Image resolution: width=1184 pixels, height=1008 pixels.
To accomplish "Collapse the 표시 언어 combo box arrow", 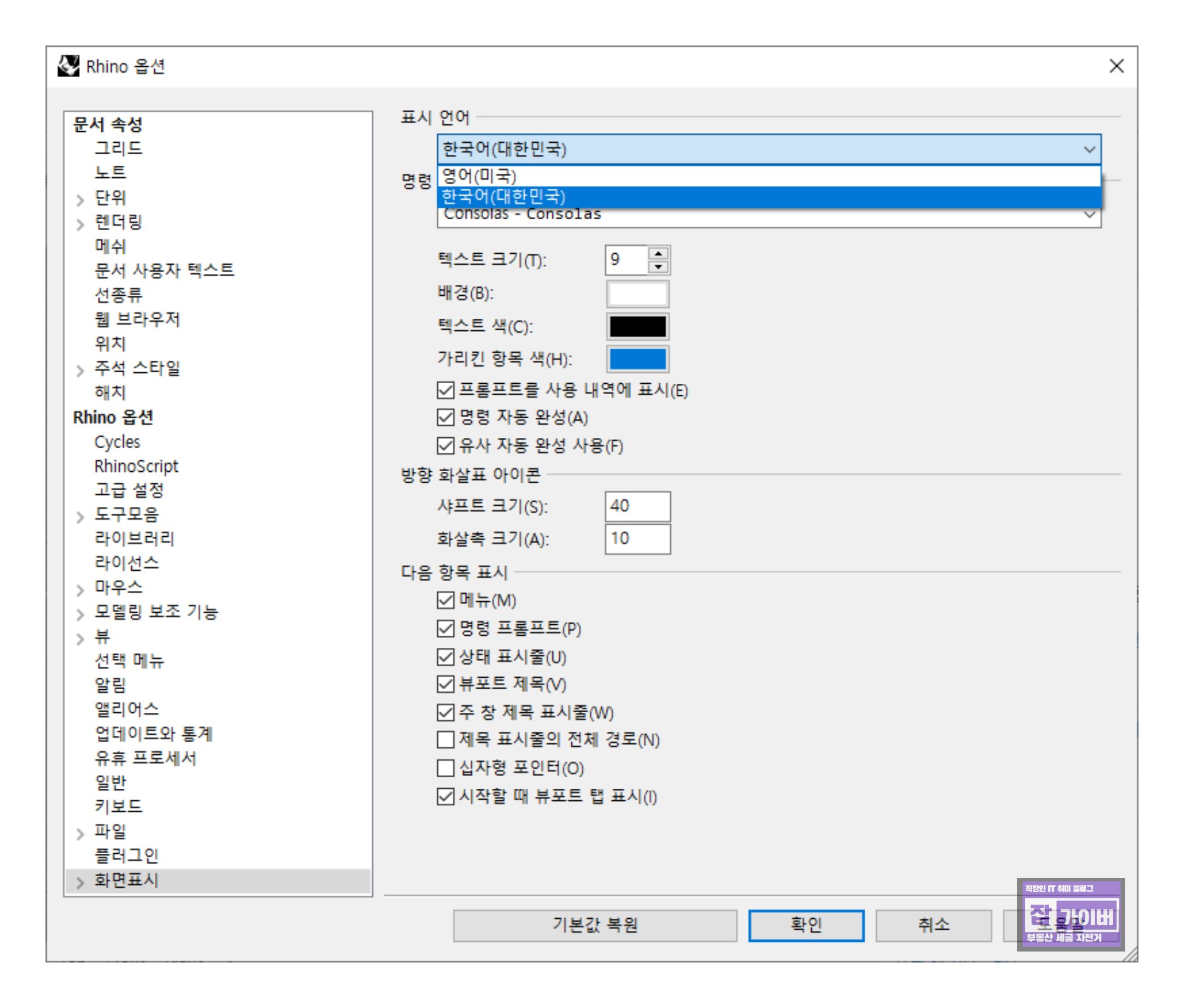I will point(1089,149).
